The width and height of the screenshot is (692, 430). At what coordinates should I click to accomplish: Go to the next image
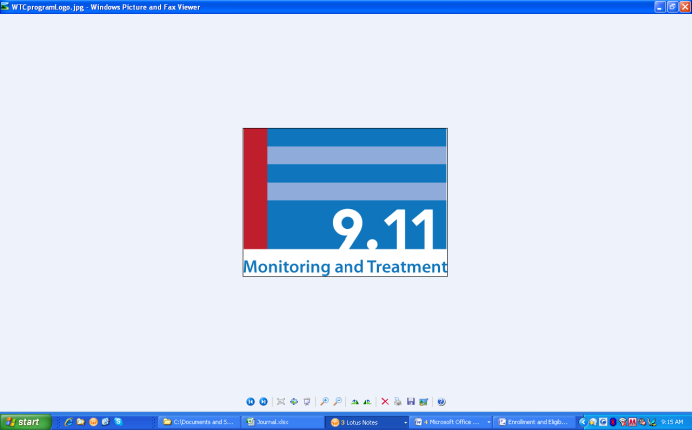pos(263,401)
